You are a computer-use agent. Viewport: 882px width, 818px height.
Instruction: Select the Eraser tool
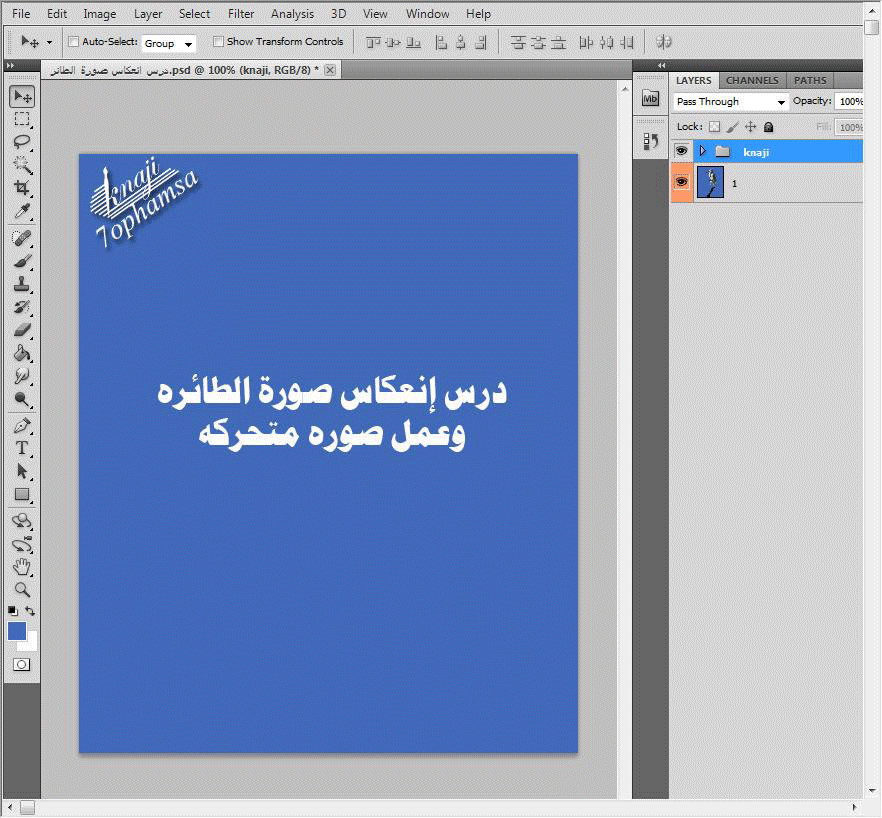pos(22,330)
